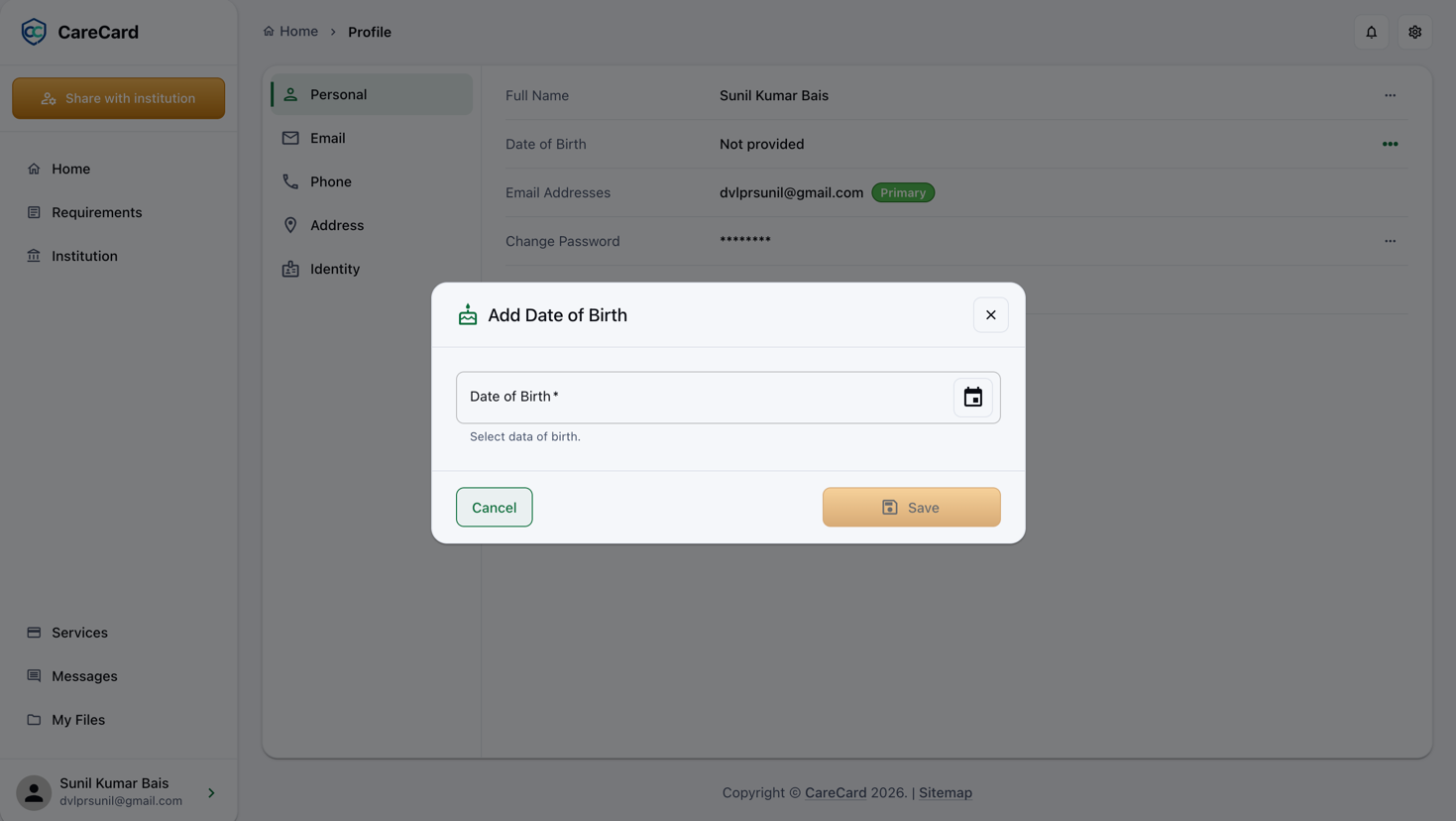Image resolution: width=1456 pixels, height=821 pixels.
Task: Click the email dvlprsunil@gmail.com in profile
Action: click(x=791, y=192)
